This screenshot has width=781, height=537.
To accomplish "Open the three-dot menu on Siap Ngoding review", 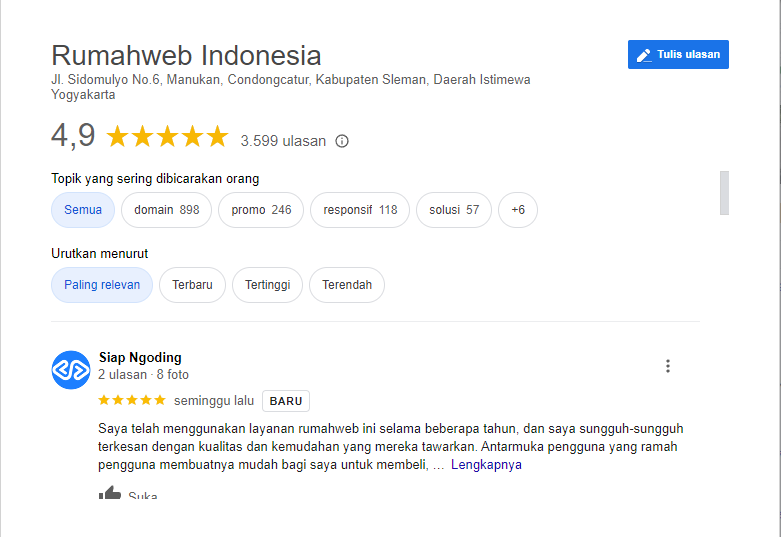I will point(667,366).
